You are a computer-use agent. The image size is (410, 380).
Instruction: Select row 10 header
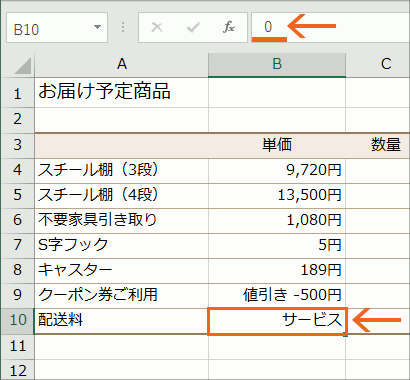pyautogui.click(x=17, y=321)
